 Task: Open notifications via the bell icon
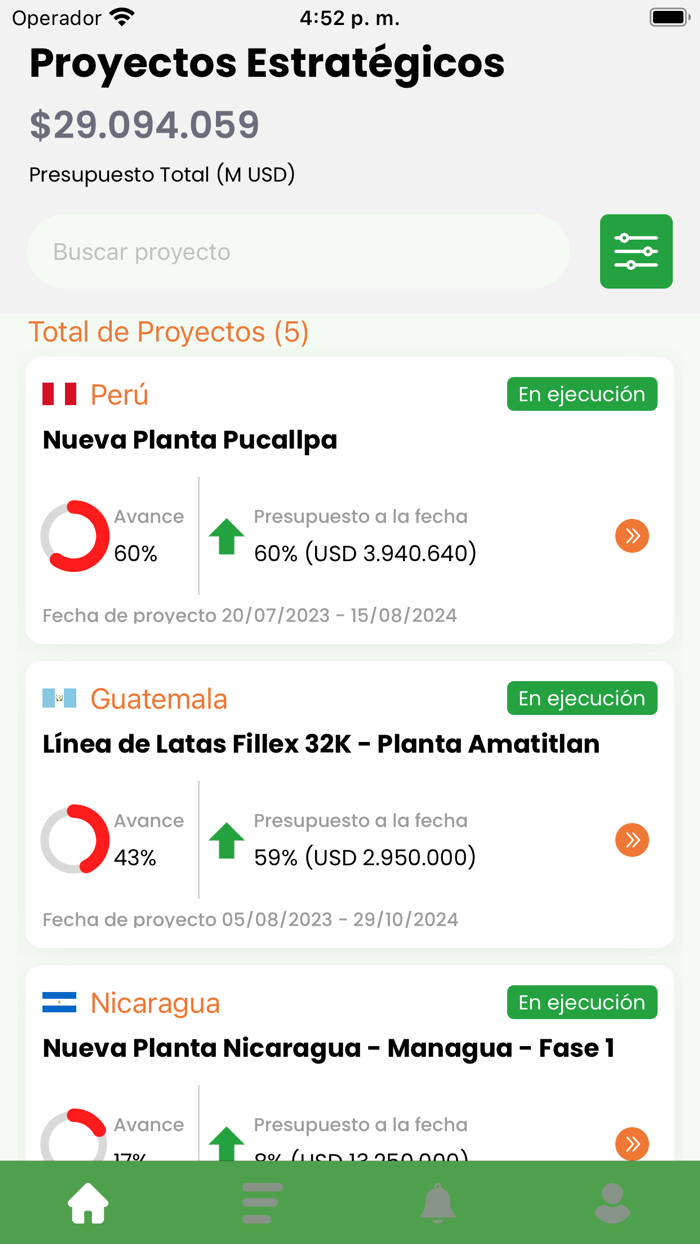coord(437,1202)
